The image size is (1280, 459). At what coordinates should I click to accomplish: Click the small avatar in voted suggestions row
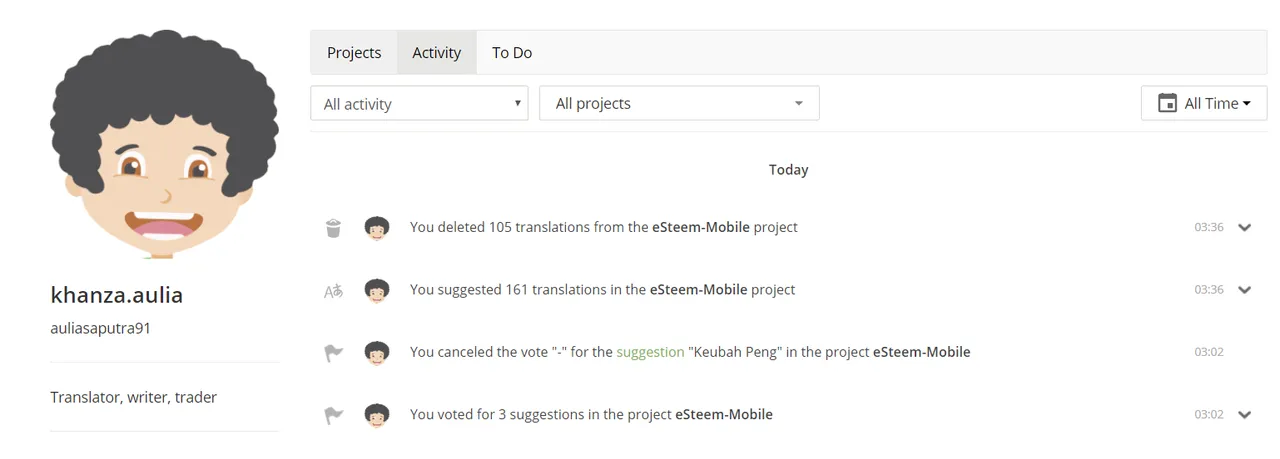click(x=377, y=415)
